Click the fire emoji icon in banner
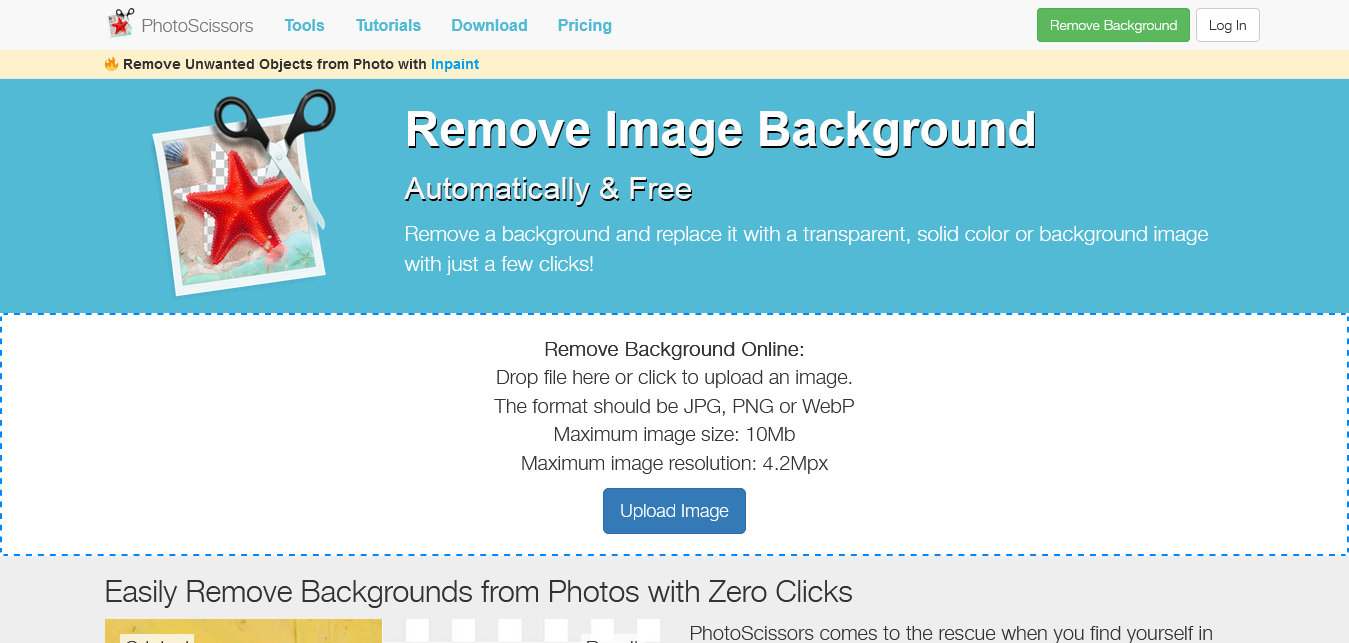This screenshot has width=1349, height=643. (x=111, y=64)
